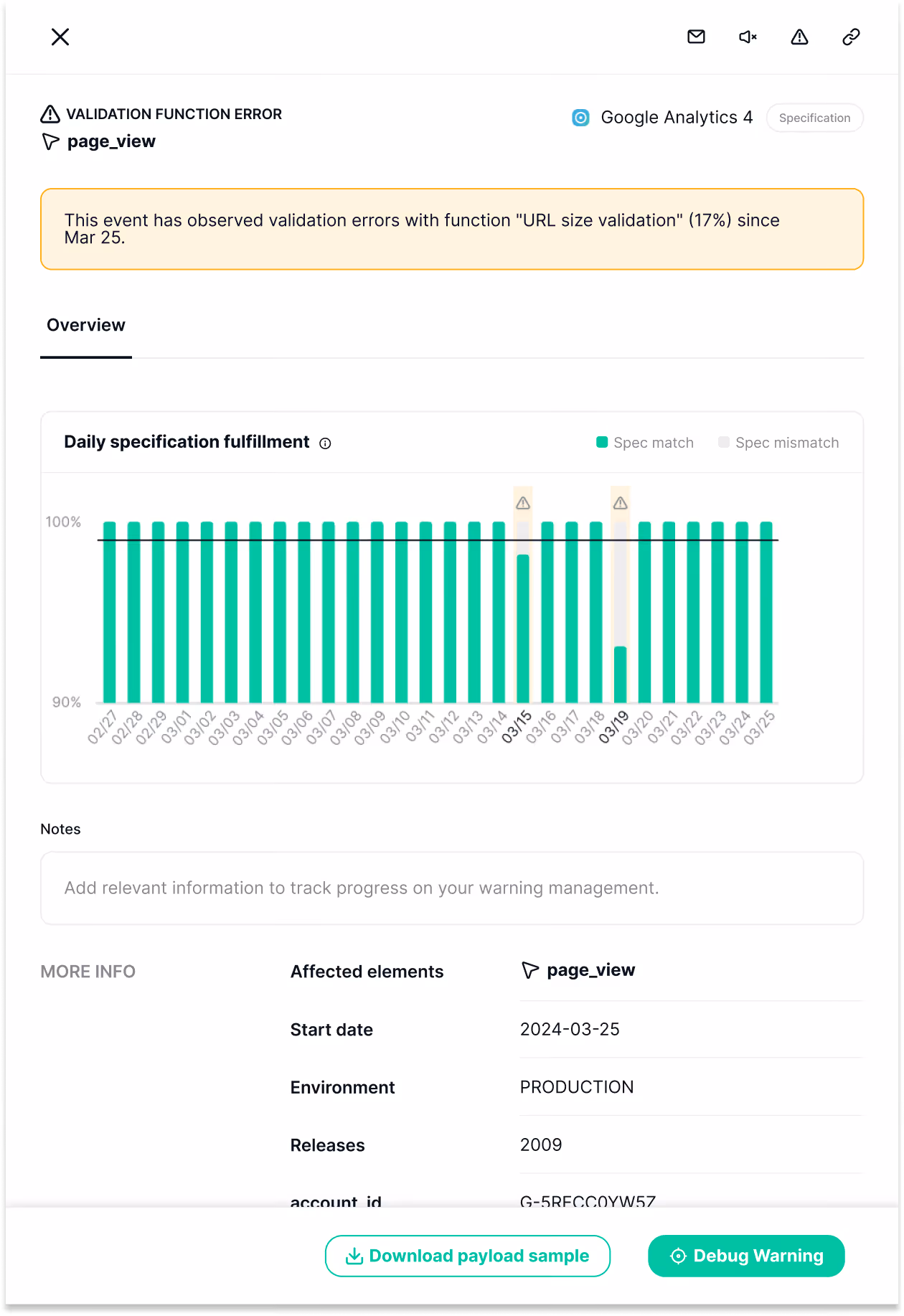Copy link using the chain icon

851,37
